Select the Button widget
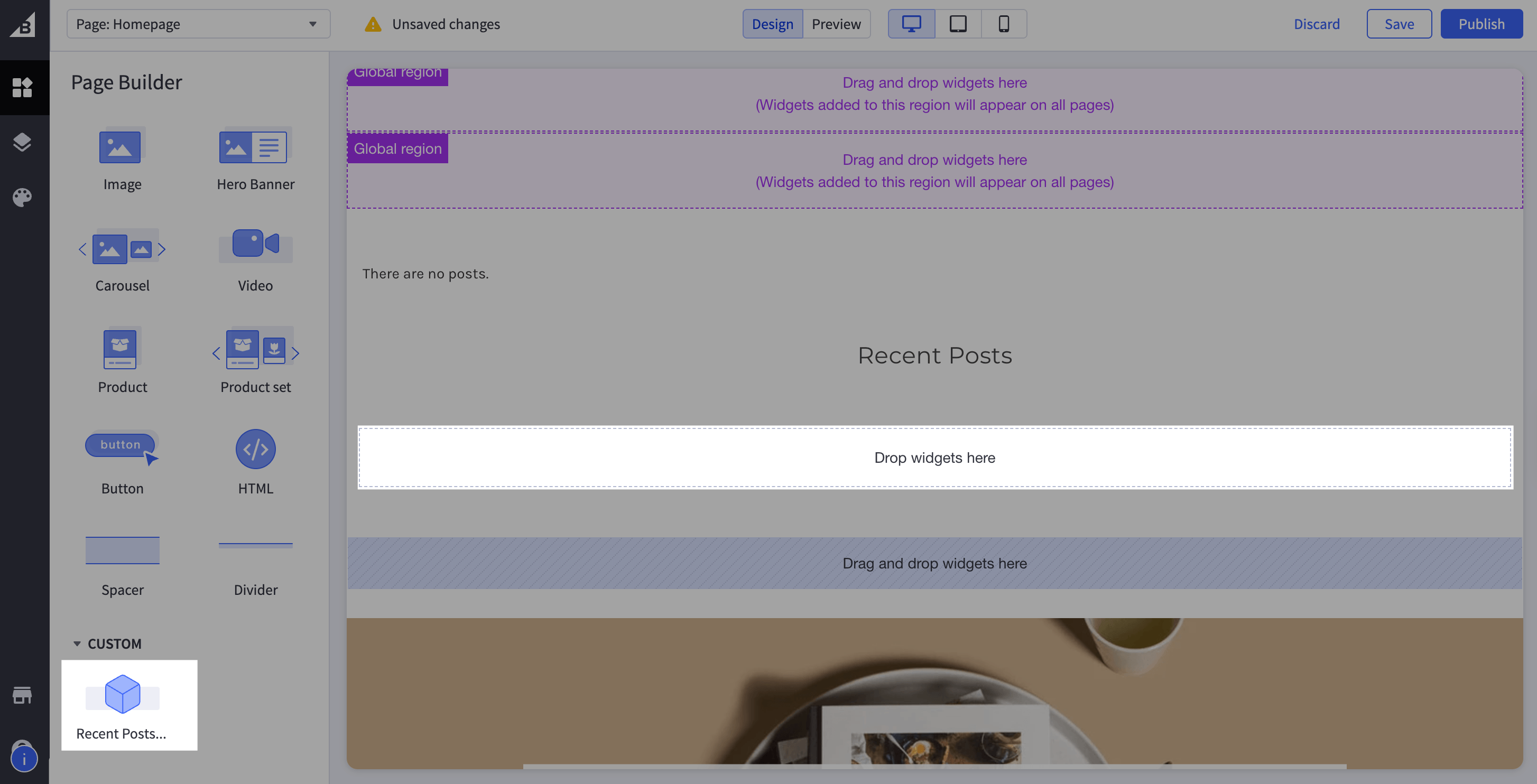Viewport: 1537px width, 784px height. point(122,462)
